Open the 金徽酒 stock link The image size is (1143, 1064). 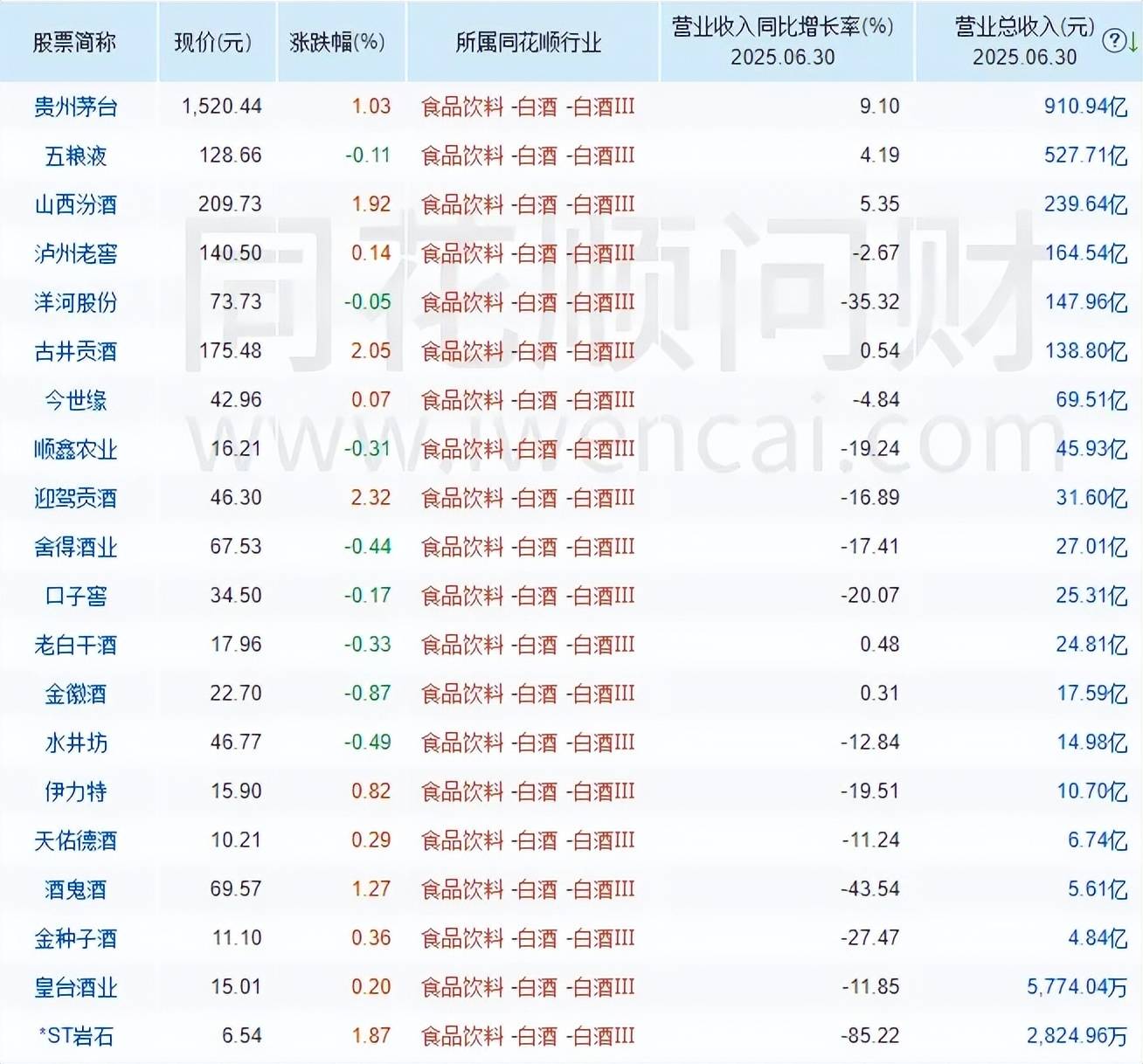point(76,694)
